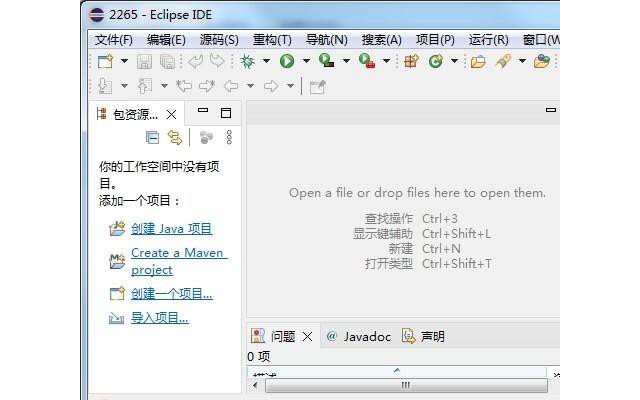
Task: Click the Save disk icon
Action: tap(144, 62)
